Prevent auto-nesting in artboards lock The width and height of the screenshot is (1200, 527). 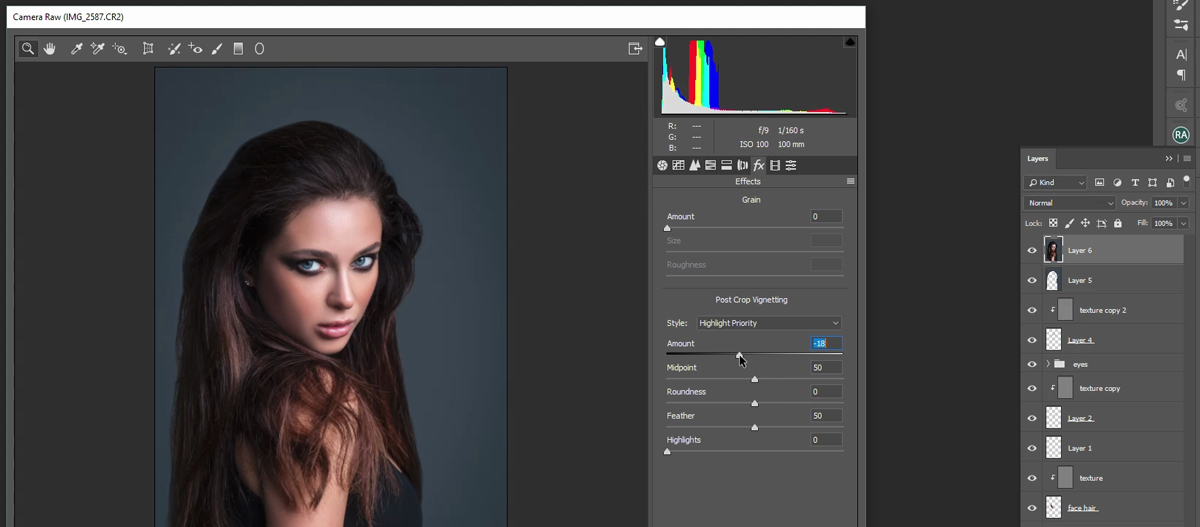click(1102, 223)
